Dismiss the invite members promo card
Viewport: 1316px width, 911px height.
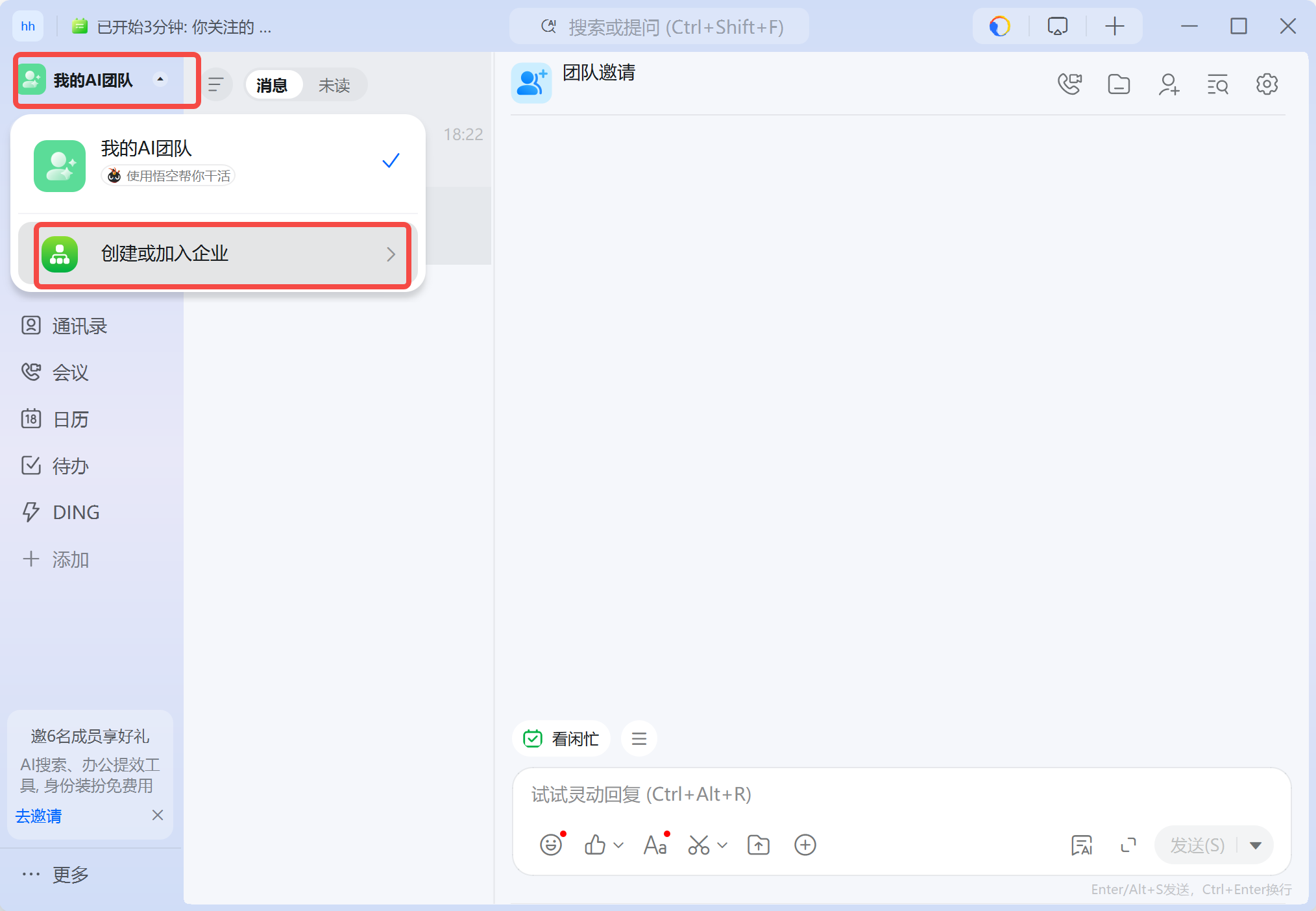(157, 815)
